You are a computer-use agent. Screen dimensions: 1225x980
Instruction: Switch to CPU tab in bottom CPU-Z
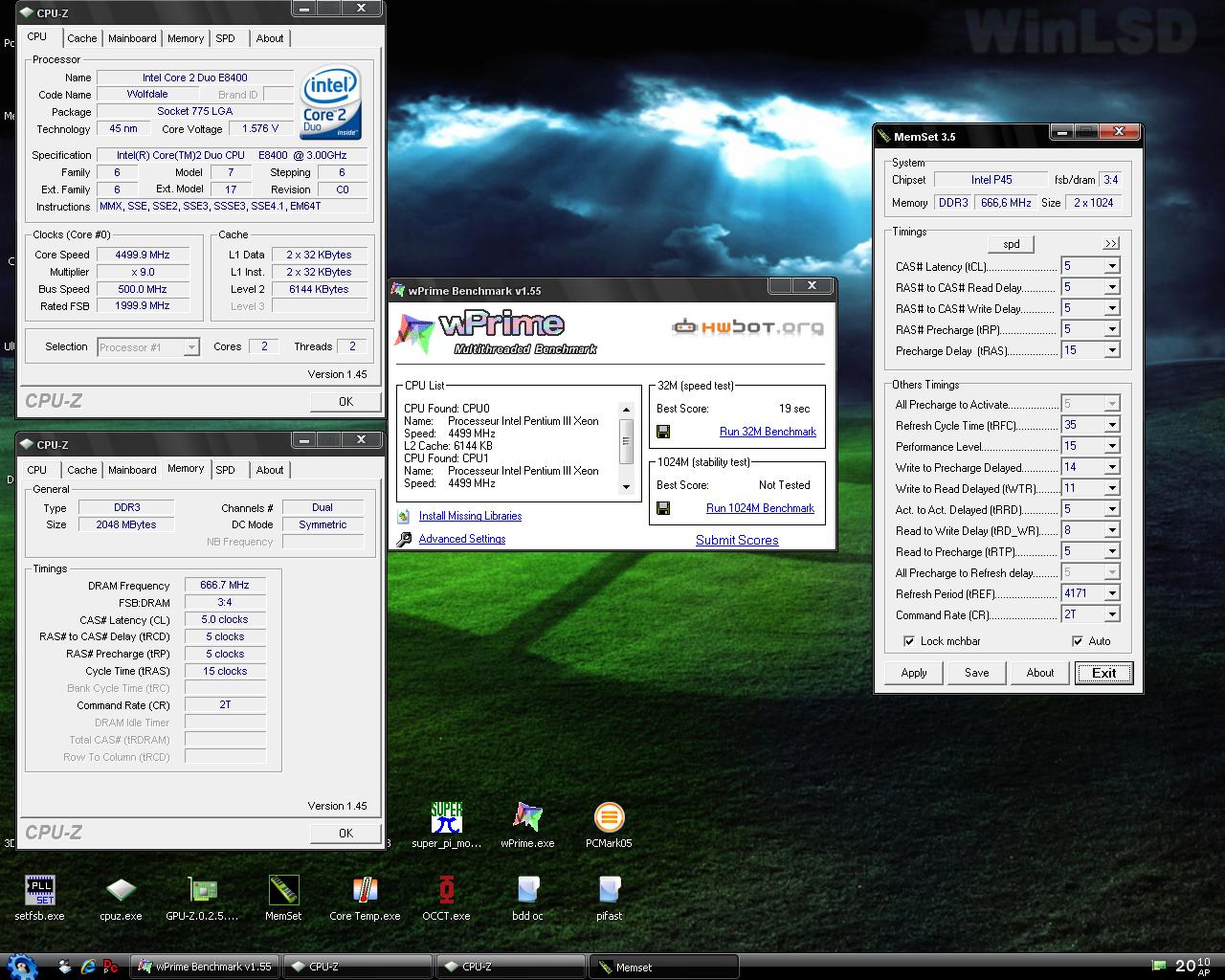[x=37, y=470]
